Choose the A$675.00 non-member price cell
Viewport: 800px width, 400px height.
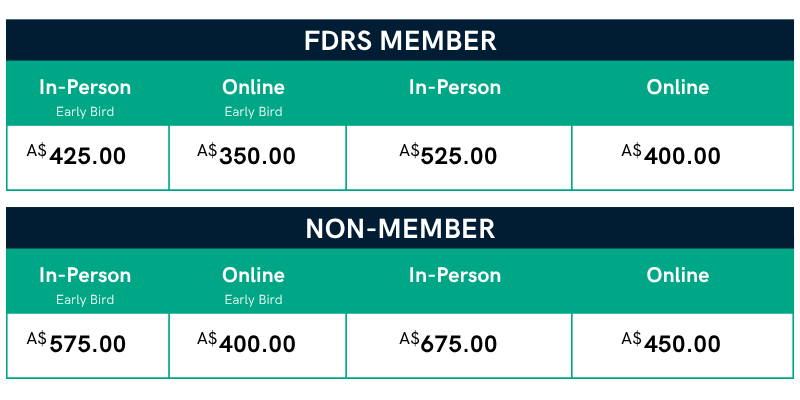click(x=459, y=346)
